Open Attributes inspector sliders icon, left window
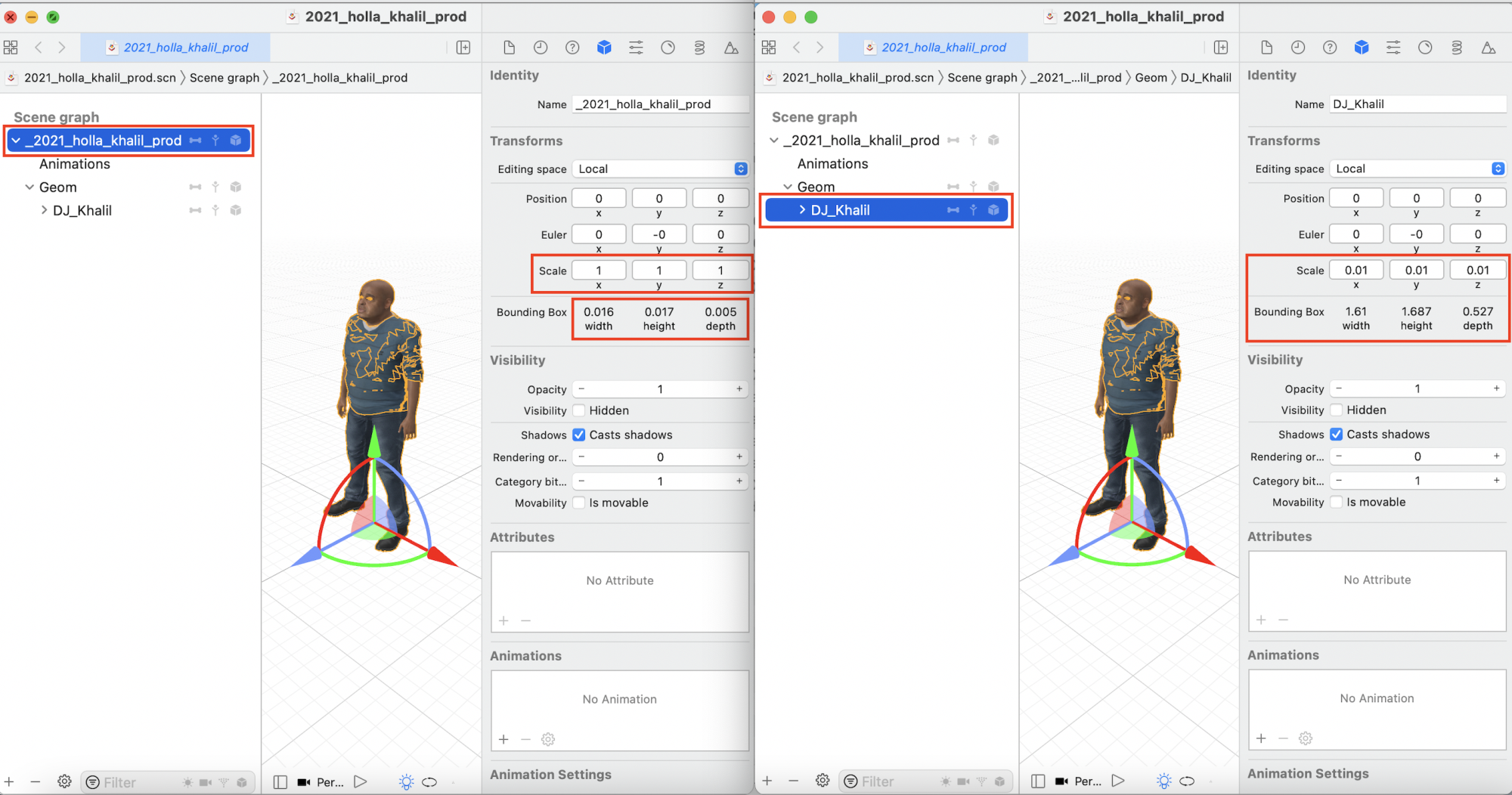Image resolution: width=1512 pixels, height=795 pixels. tap(636, 48)
